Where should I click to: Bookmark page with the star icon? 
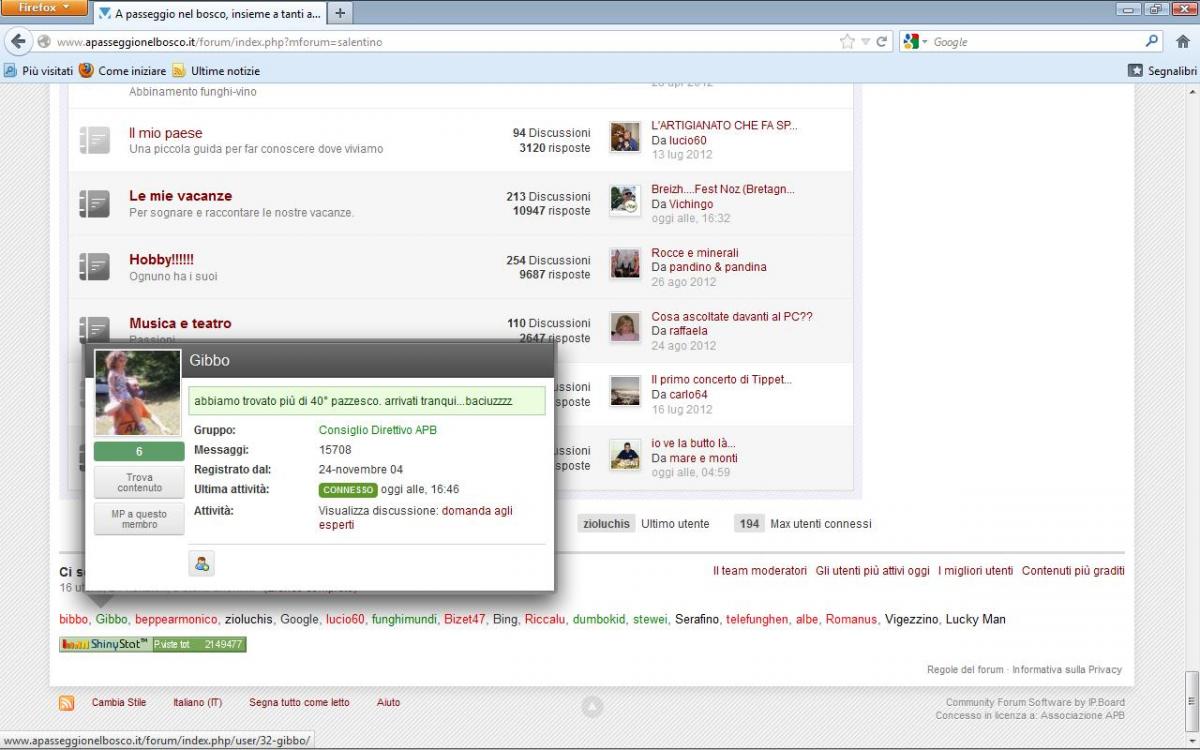point(848,42)
